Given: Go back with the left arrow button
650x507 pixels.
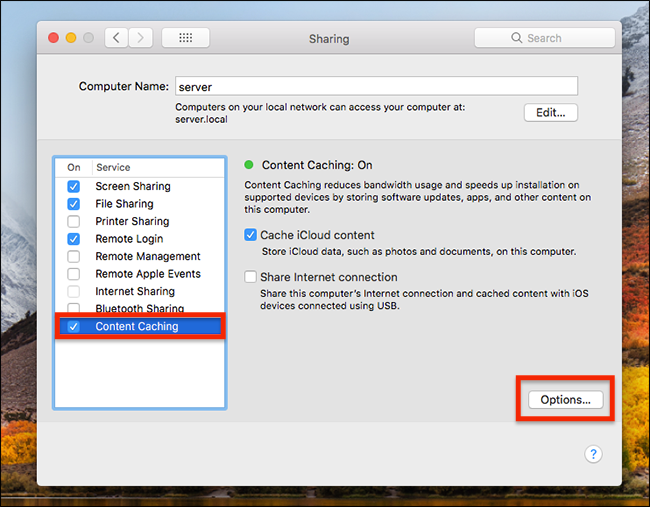Looking at the screenshot, I should point(116,38).
